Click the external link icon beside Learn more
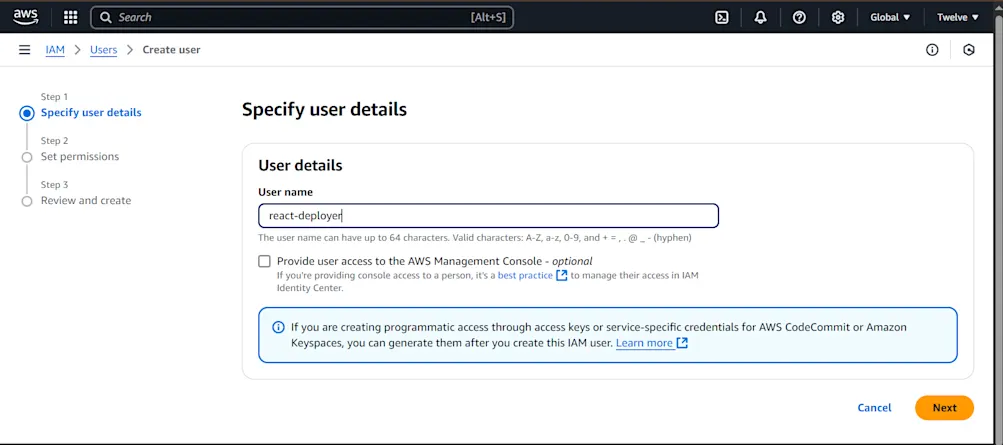Screen dimensions: 1003x445 tap(682, 343)
